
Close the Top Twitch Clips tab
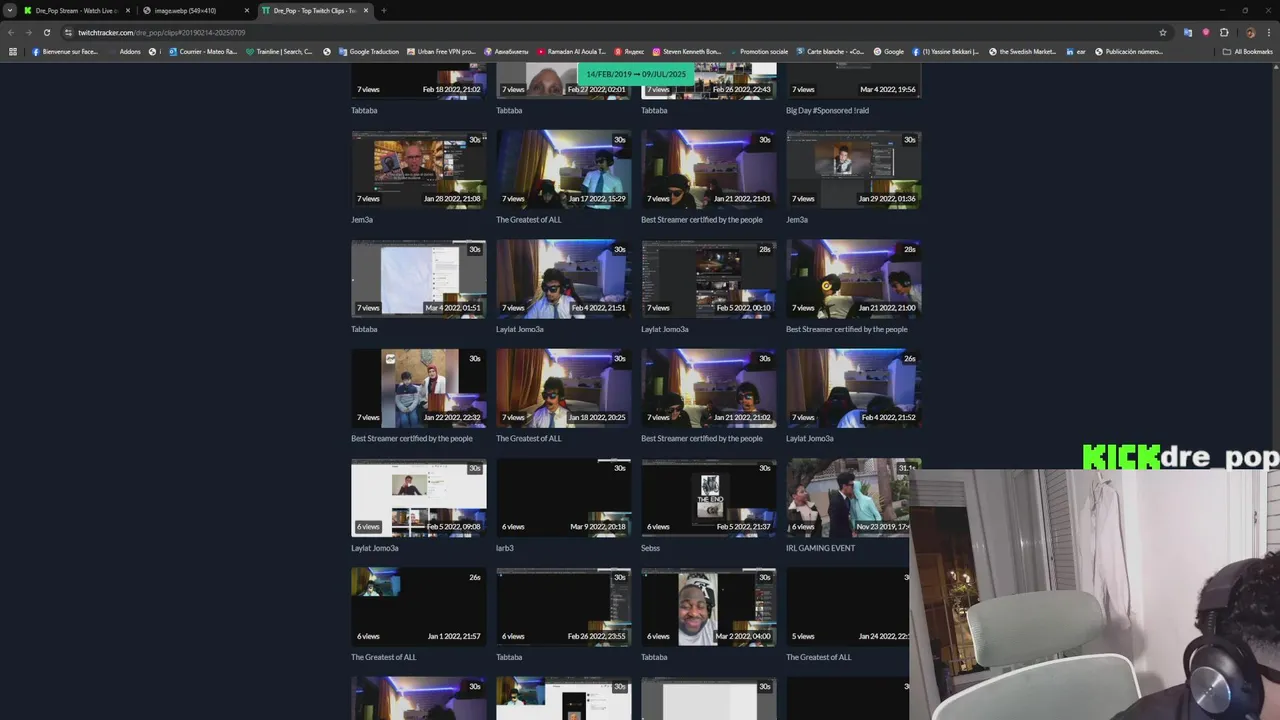pyautogui.click(x=365, y=10)
